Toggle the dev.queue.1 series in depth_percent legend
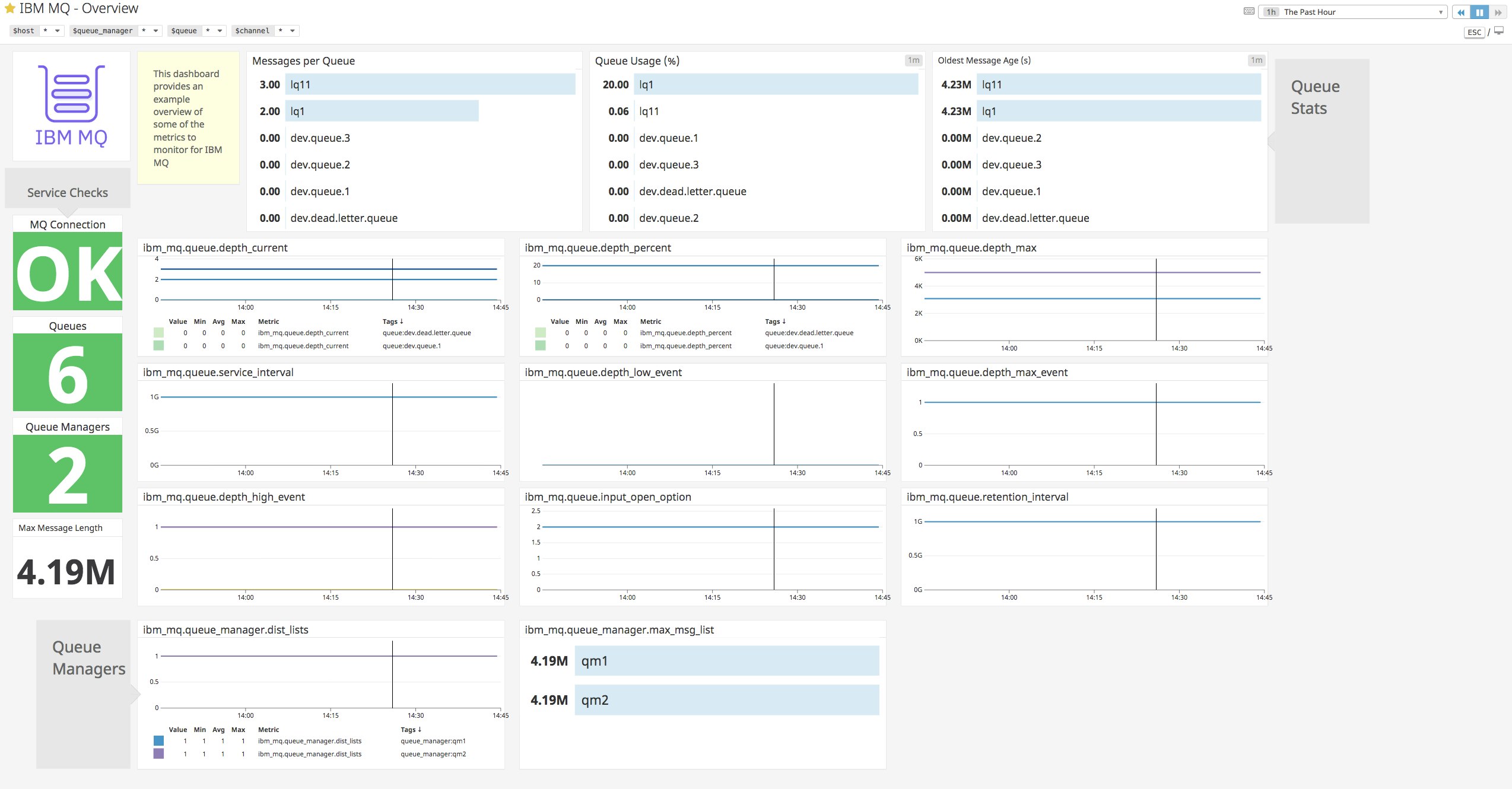The height and width of the screenshot is (789, 1512). pyautogui.click(x=539, y=345)
